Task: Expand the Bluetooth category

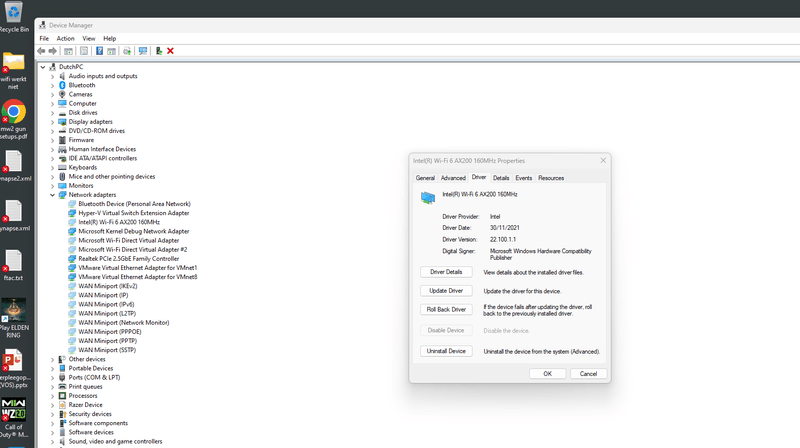Action: (x=52, y=85)
